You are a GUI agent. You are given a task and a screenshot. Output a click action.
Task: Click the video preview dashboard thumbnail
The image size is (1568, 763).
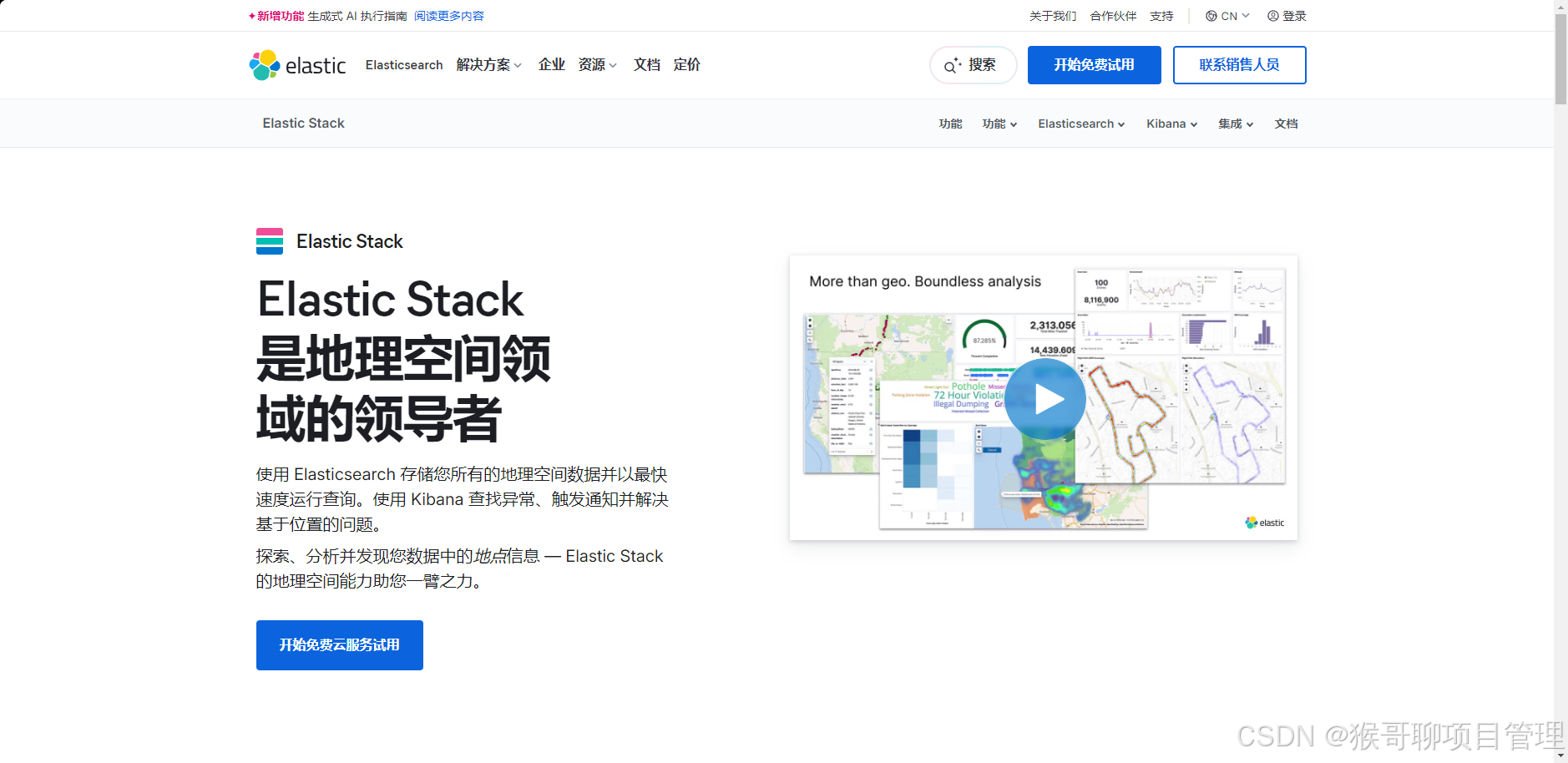tap(1044, 397)
